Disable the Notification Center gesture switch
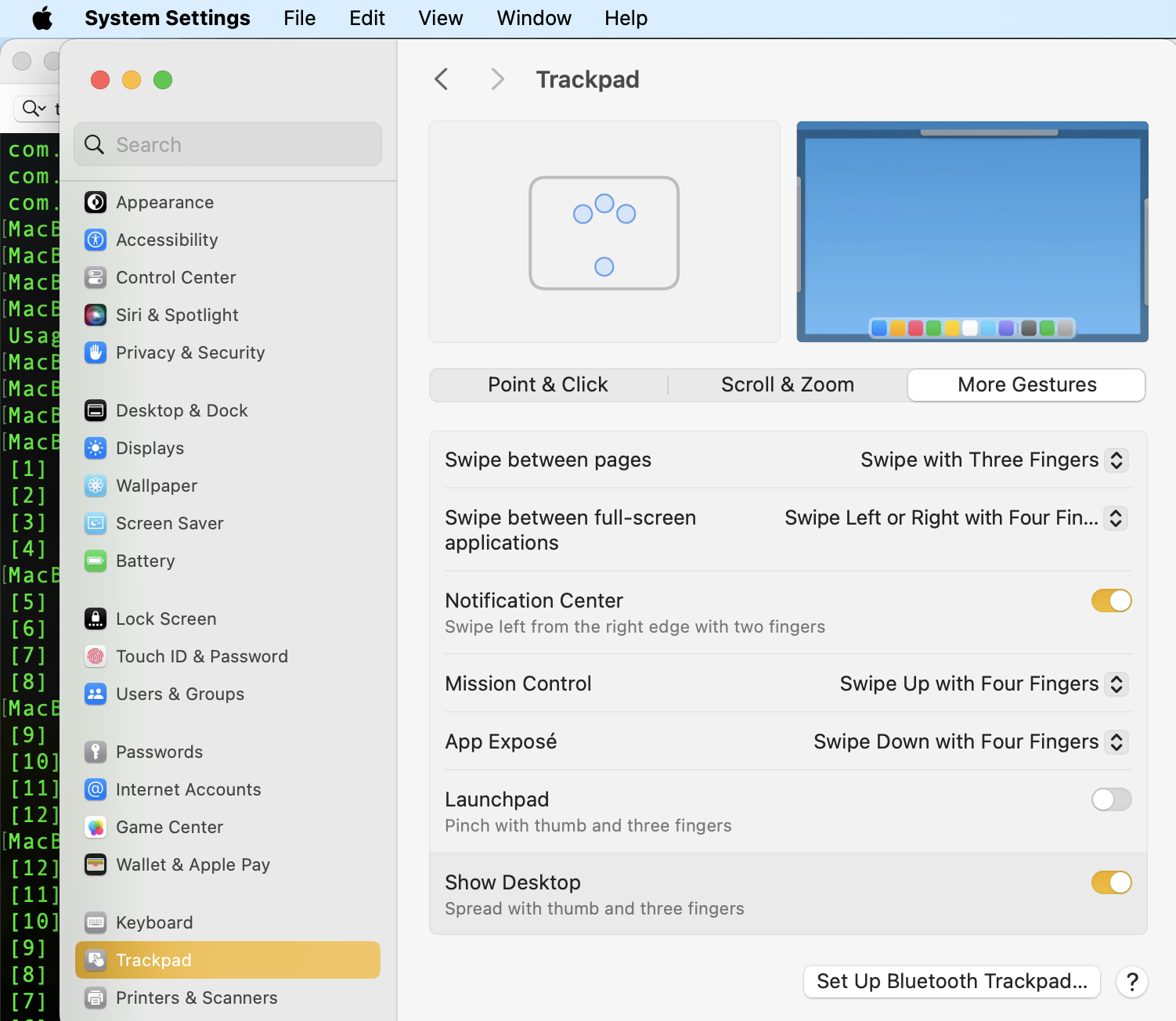Image resolution: width=1176 pixels, height=1021 pixels. click(1112, 601)
